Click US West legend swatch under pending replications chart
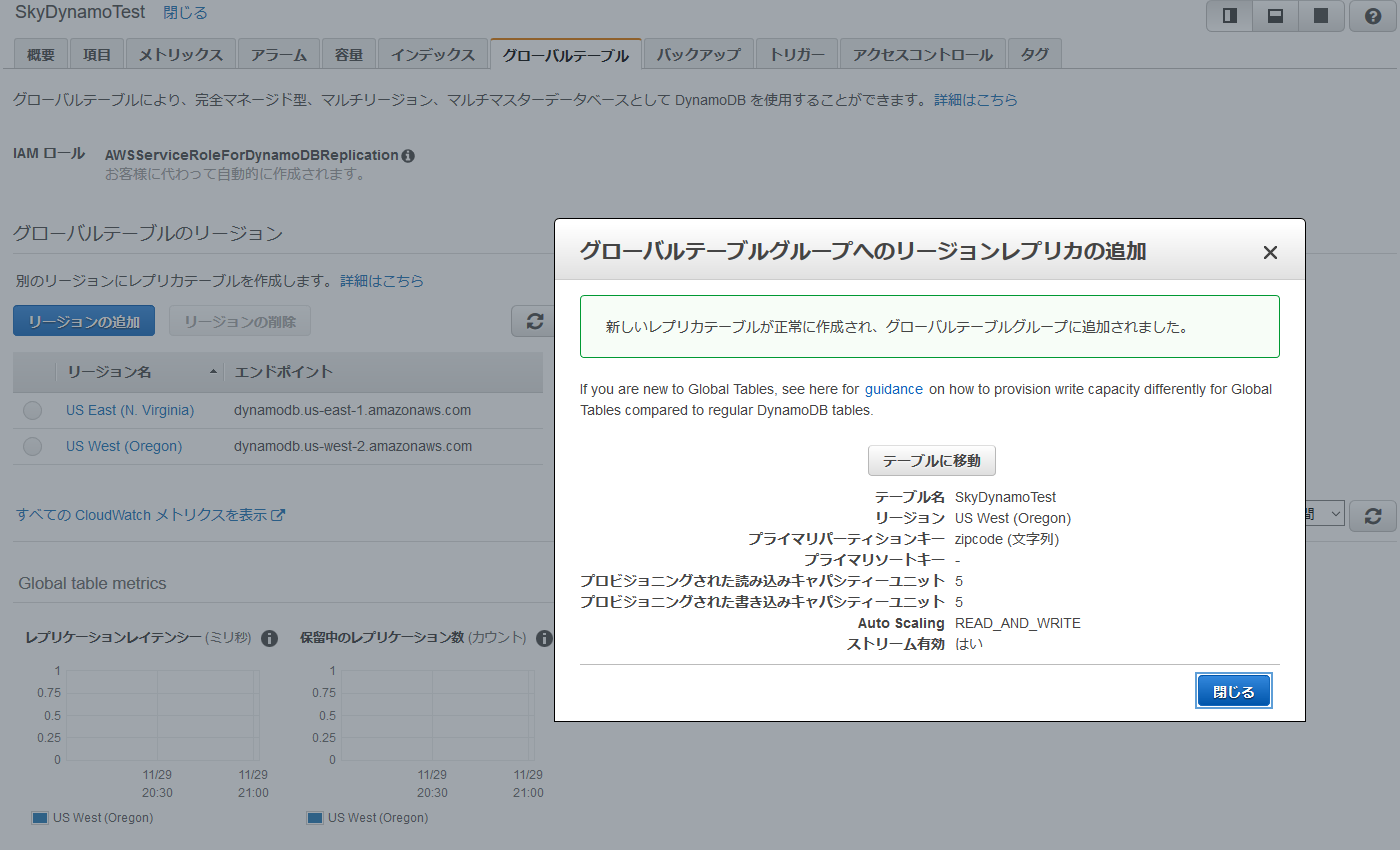Image resolution: width=1400 pixels, height=850 pixels. point(315,818)
